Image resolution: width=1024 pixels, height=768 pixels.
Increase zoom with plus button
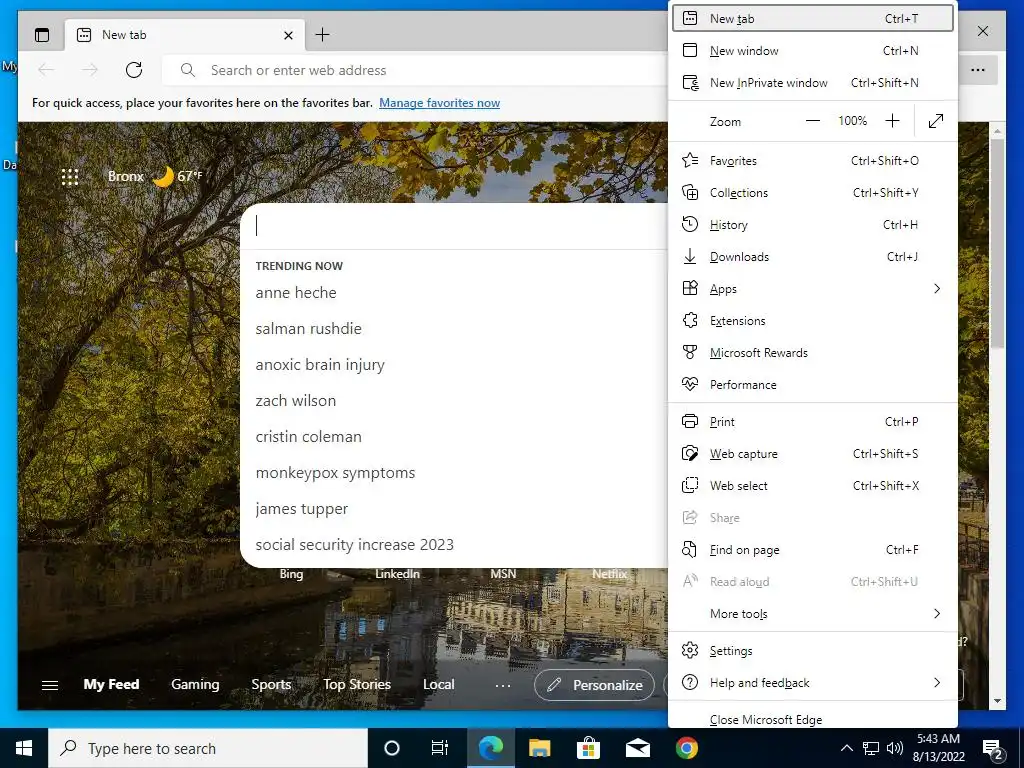pos(892,121)
